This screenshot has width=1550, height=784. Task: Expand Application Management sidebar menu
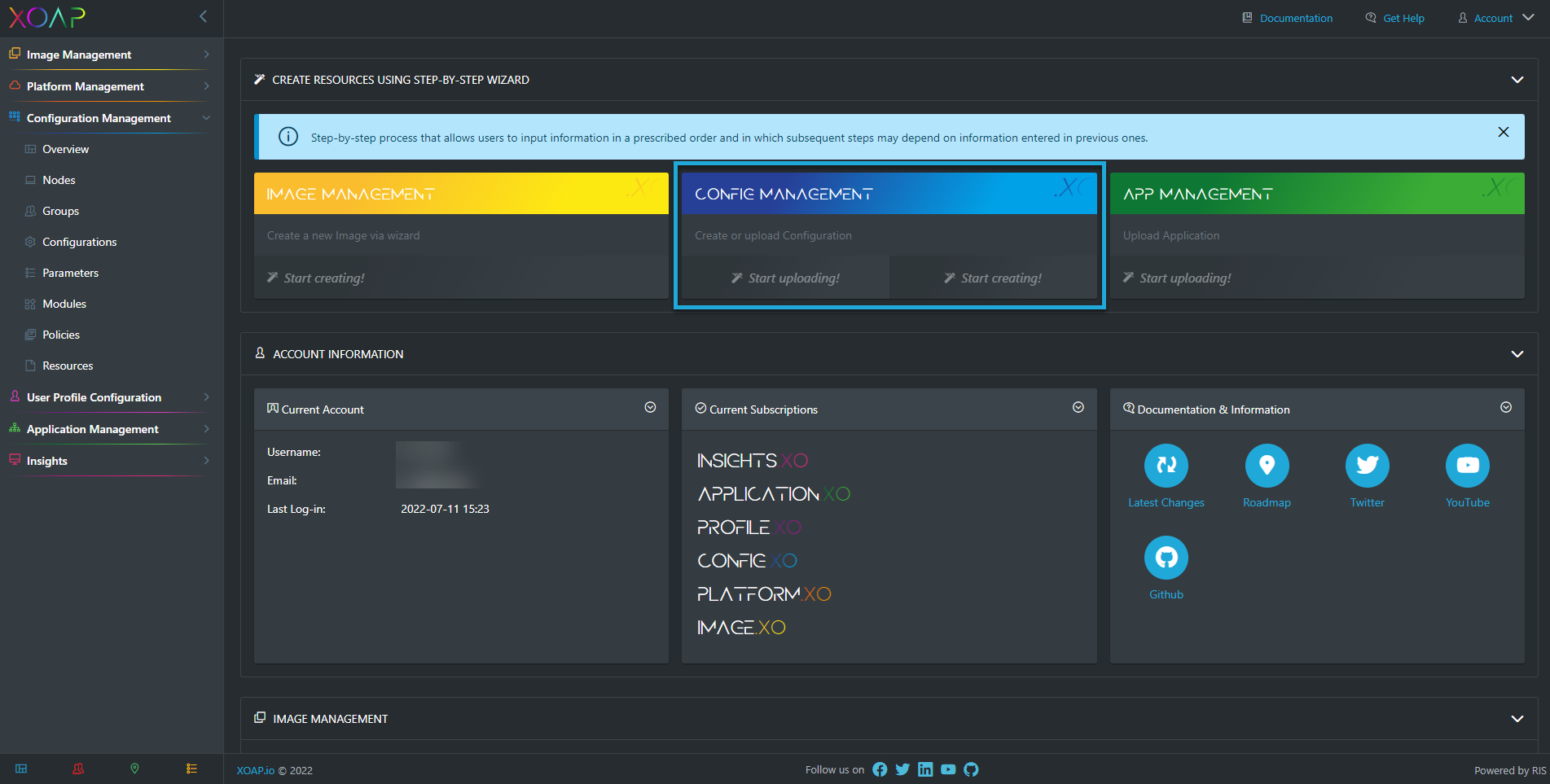206,429
